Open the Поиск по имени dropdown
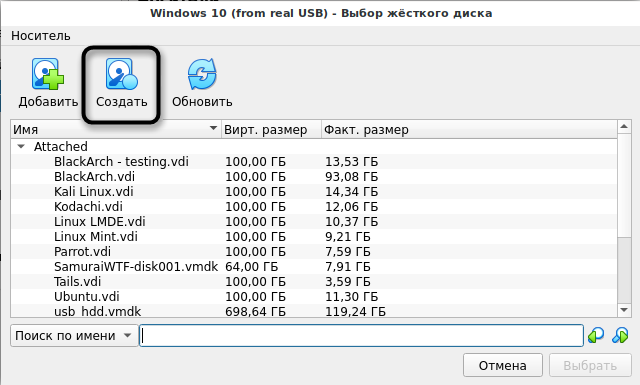This screenshot has height=385, width=640. click(x=74, y=336)
